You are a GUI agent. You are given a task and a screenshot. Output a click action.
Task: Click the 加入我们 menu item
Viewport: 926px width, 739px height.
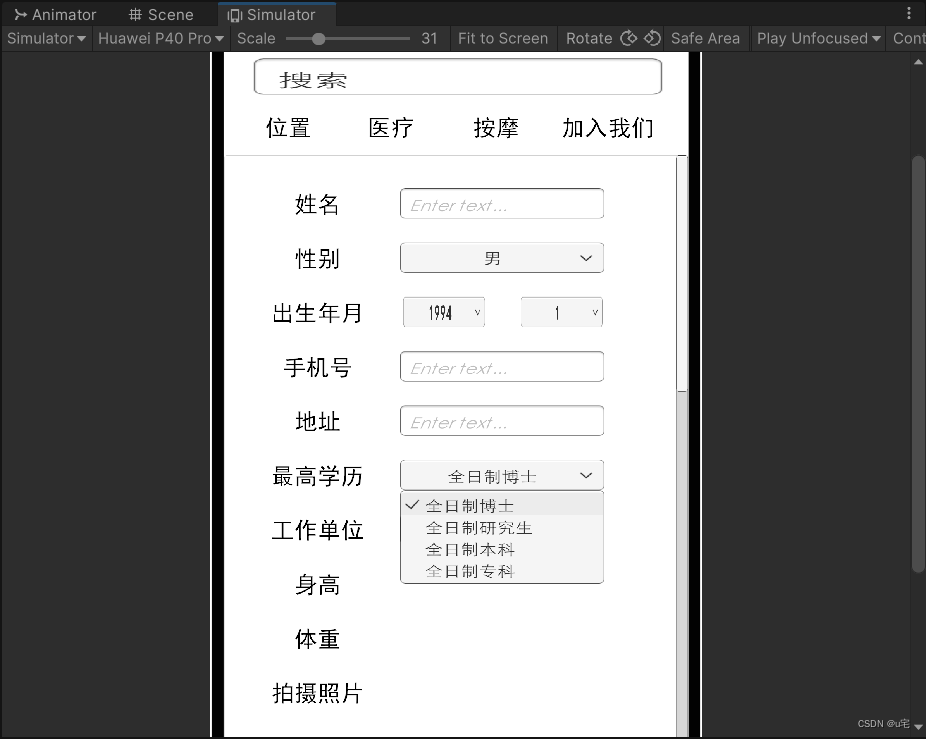[x=608, y=128]
